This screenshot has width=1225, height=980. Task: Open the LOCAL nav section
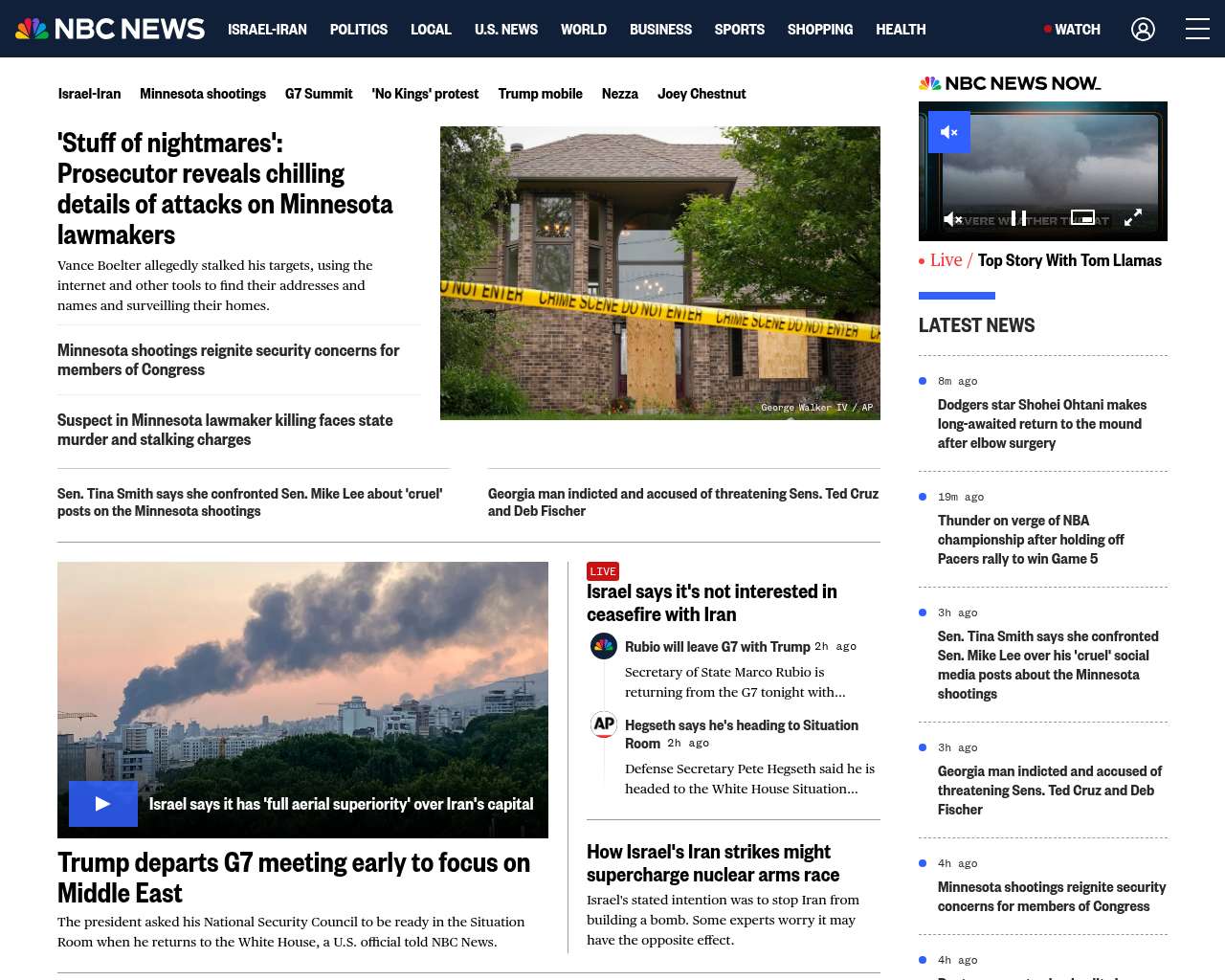(x=431, y=29)
